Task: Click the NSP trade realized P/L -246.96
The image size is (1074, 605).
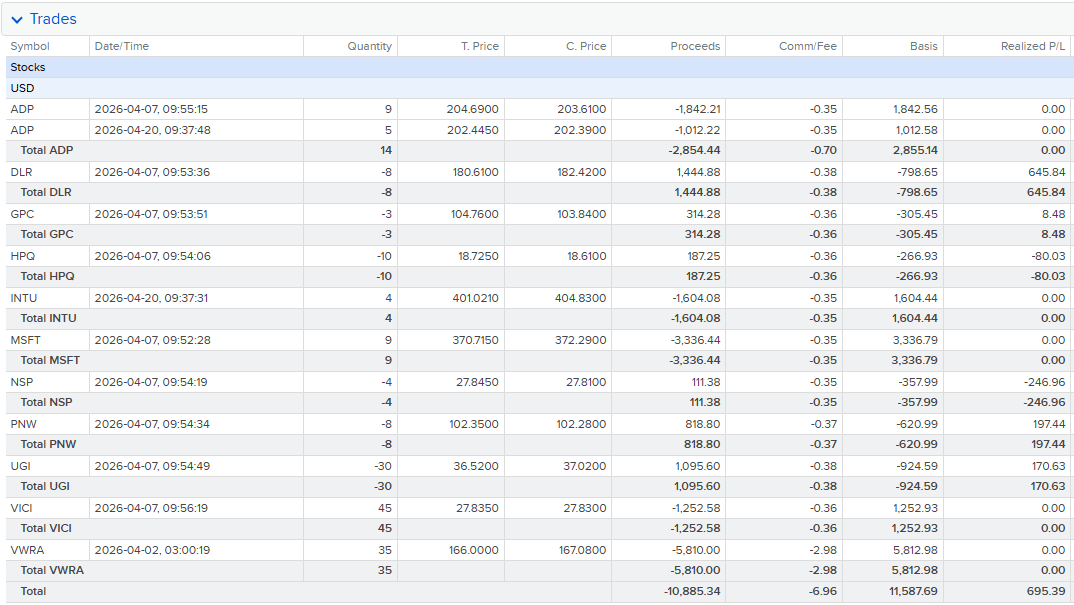Action: pyautogui.click(x=1045, y=382)
